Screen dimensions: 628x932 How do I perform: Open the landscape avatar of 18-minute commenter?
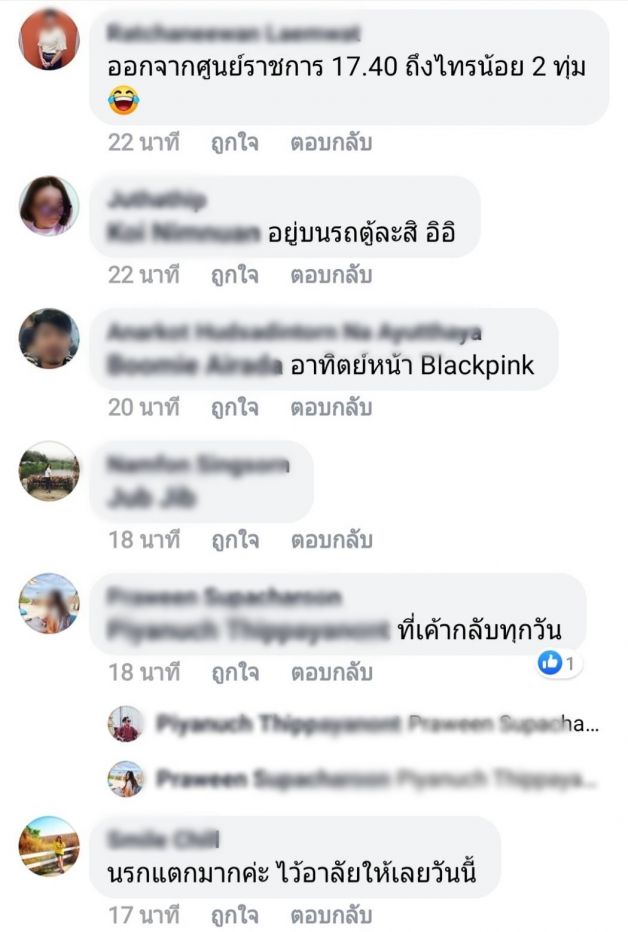tap(49, 471)
